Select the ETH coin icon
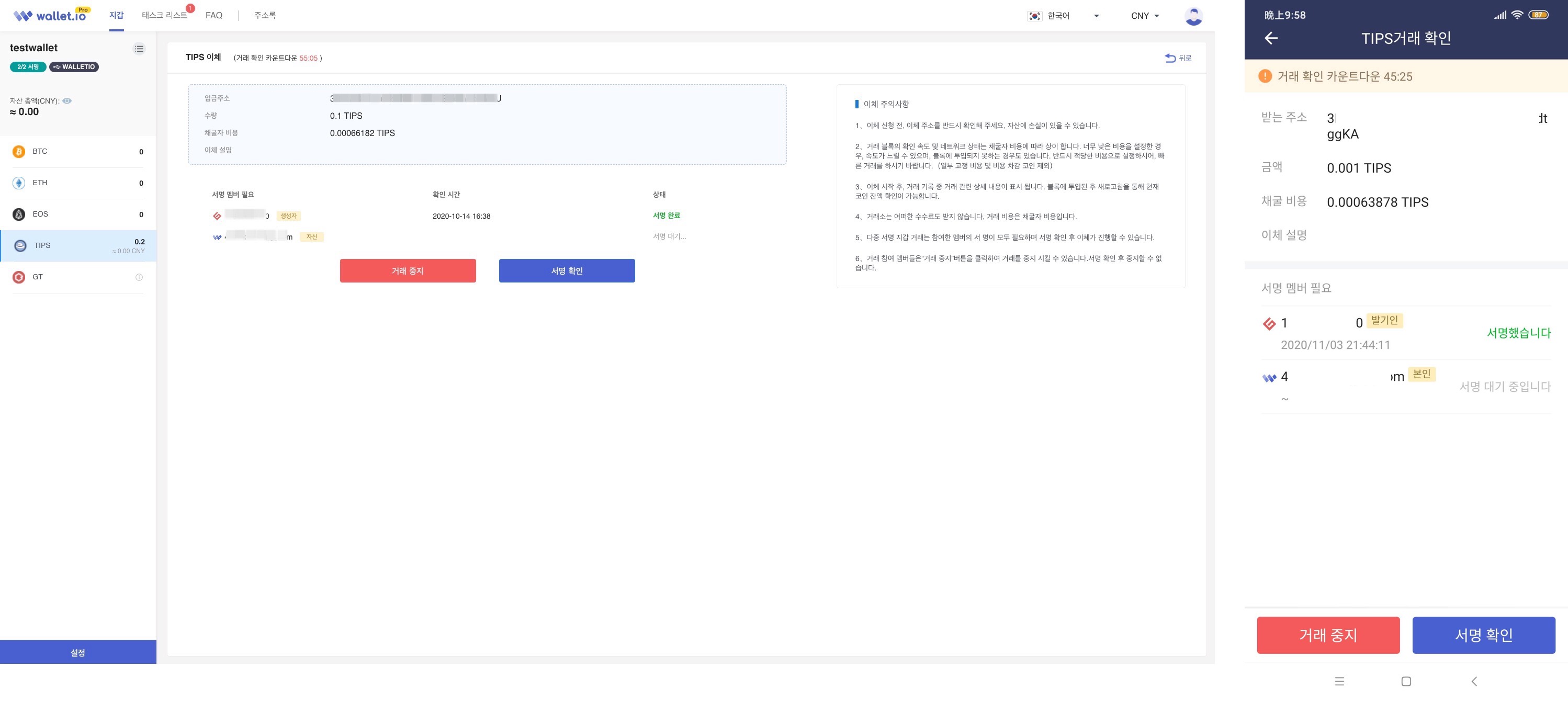Viewport: 1568px width, 701px height. (19, 183)
